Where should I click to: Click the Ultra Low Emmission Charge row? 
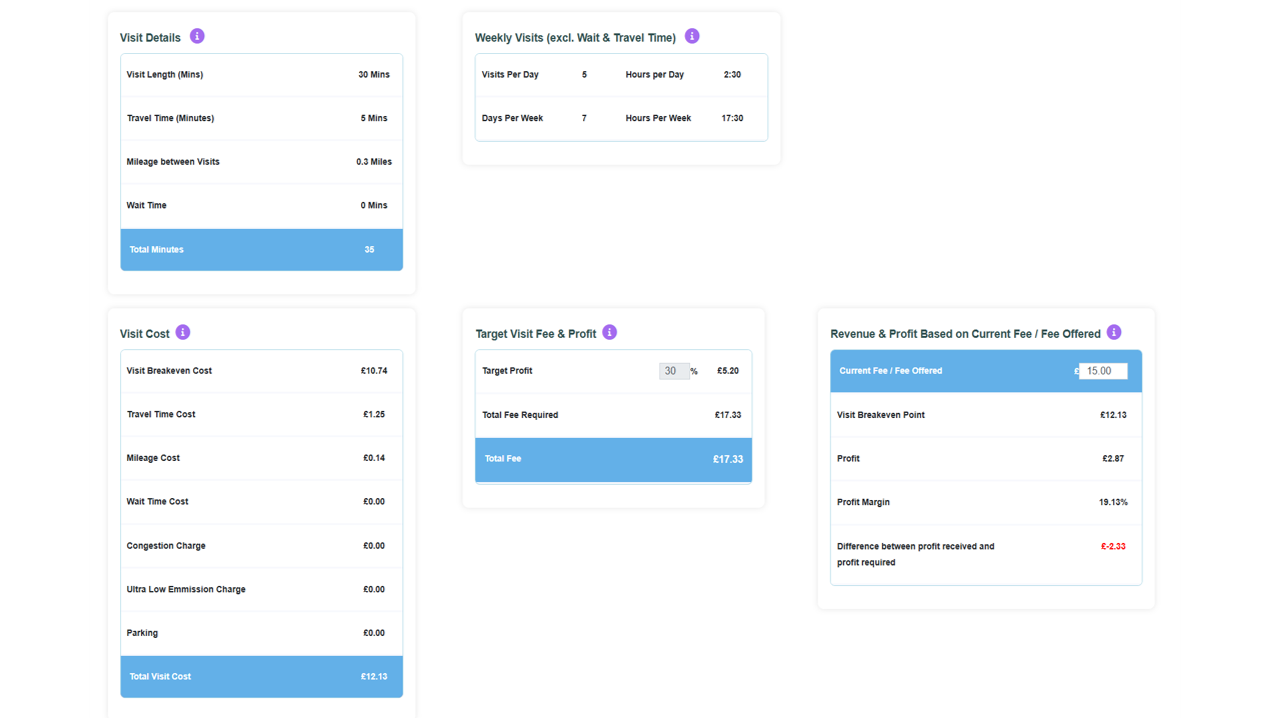(262, 590)
